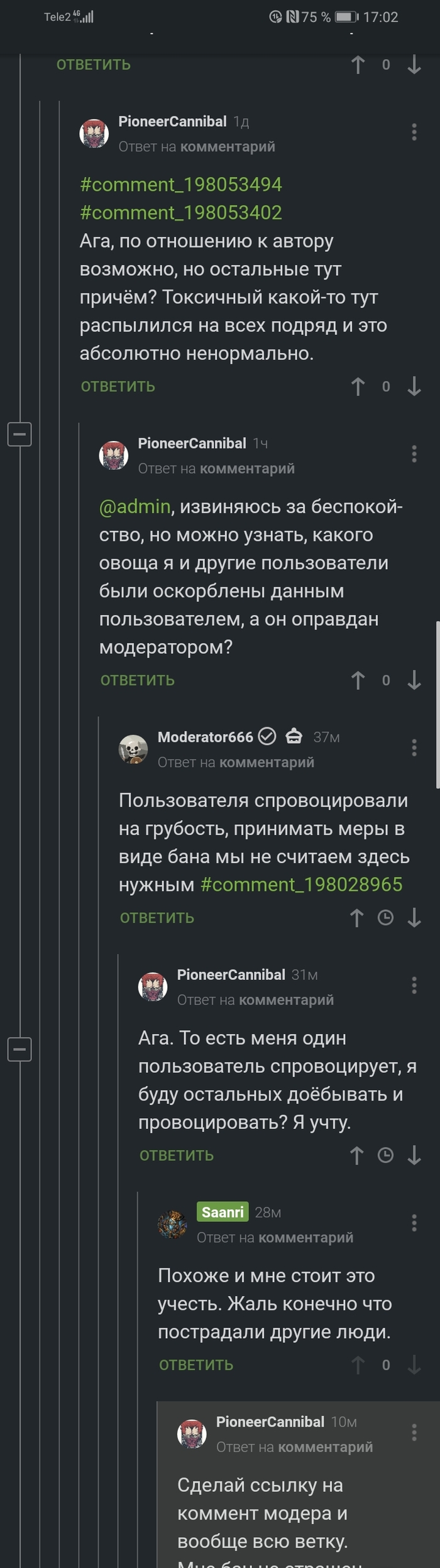
Task: Click the комментарий link in Saanri's reply header
Action: coord(308,1236)
